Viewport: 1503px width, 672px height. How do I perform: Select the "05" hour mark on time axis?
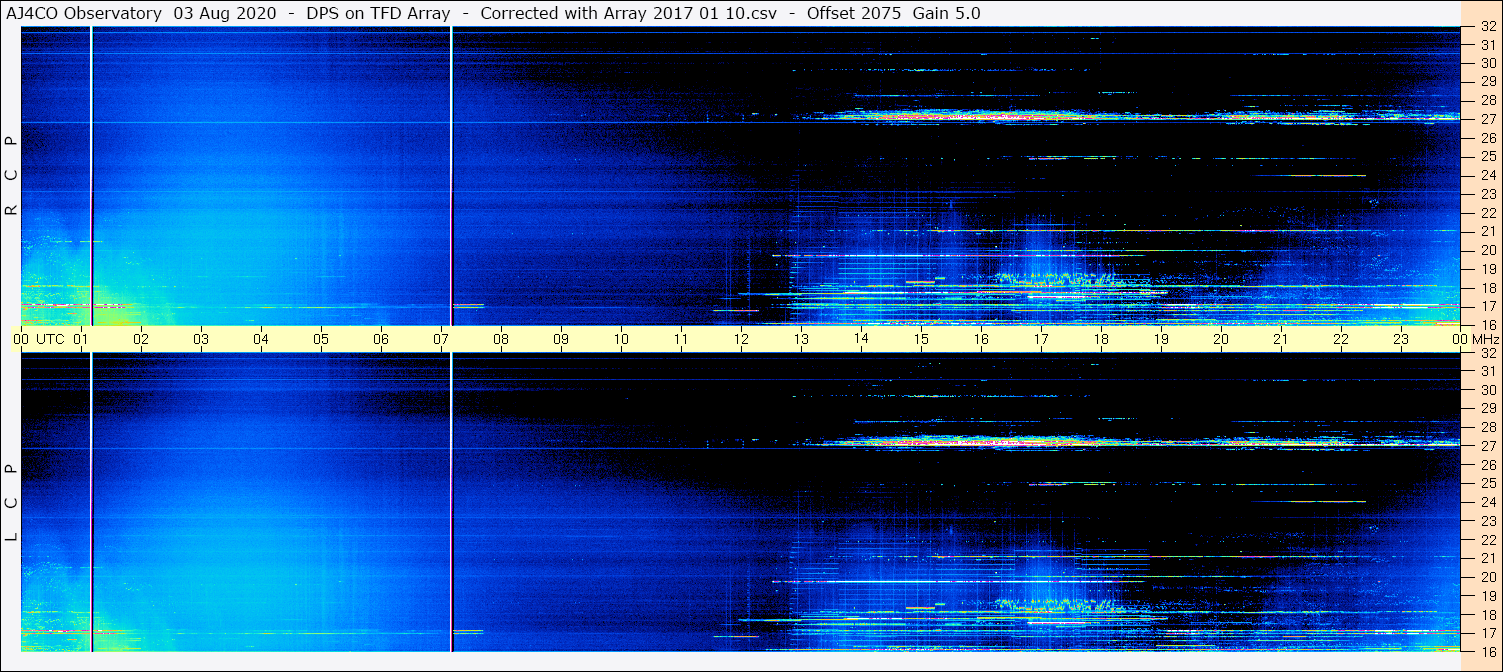point(321,339)
